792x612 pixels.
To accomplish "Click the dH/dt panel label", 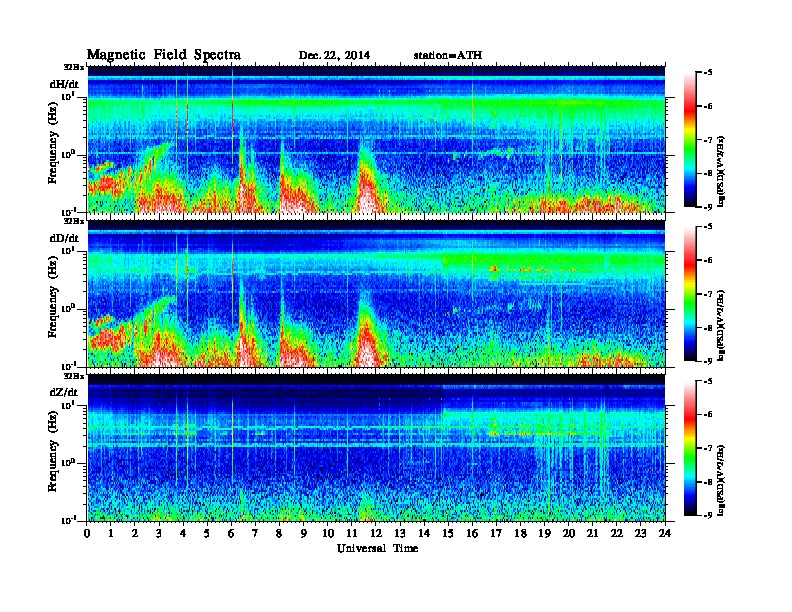I will point(64,84).
